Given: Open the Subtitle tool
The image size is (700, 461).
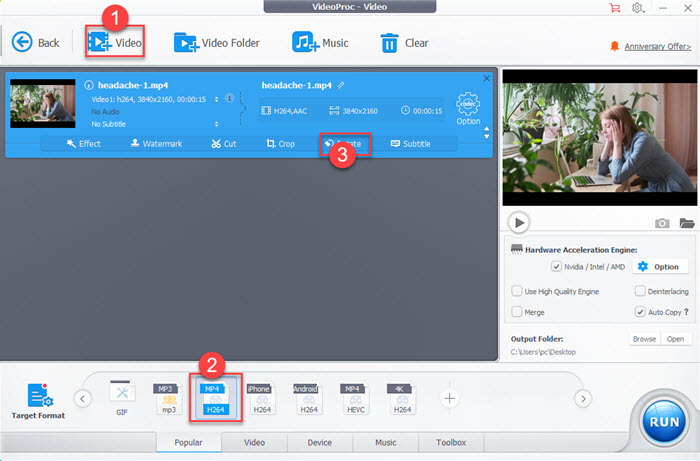Looking at the screenshot, I should [410, 144].
